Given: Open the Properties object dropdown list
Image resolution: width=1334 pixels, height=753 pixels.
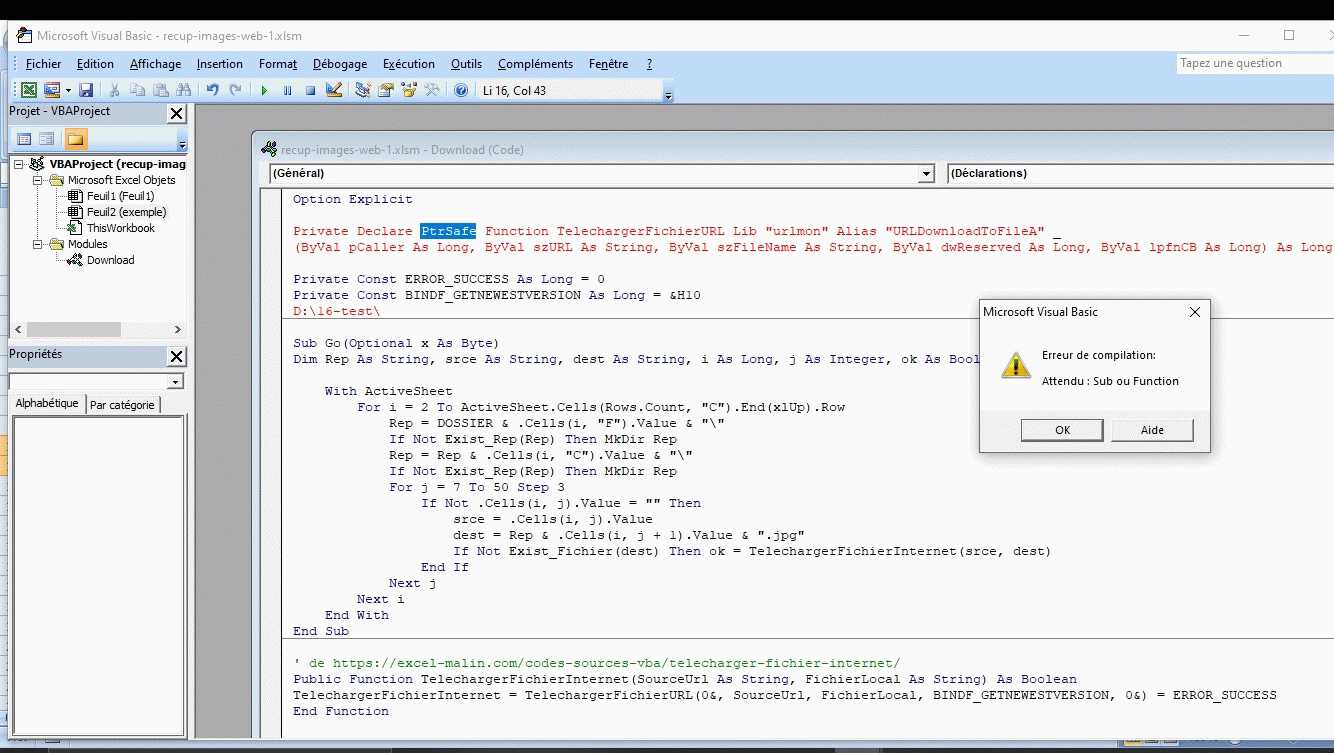Looking at the screenshot, I should pos(176,382).
